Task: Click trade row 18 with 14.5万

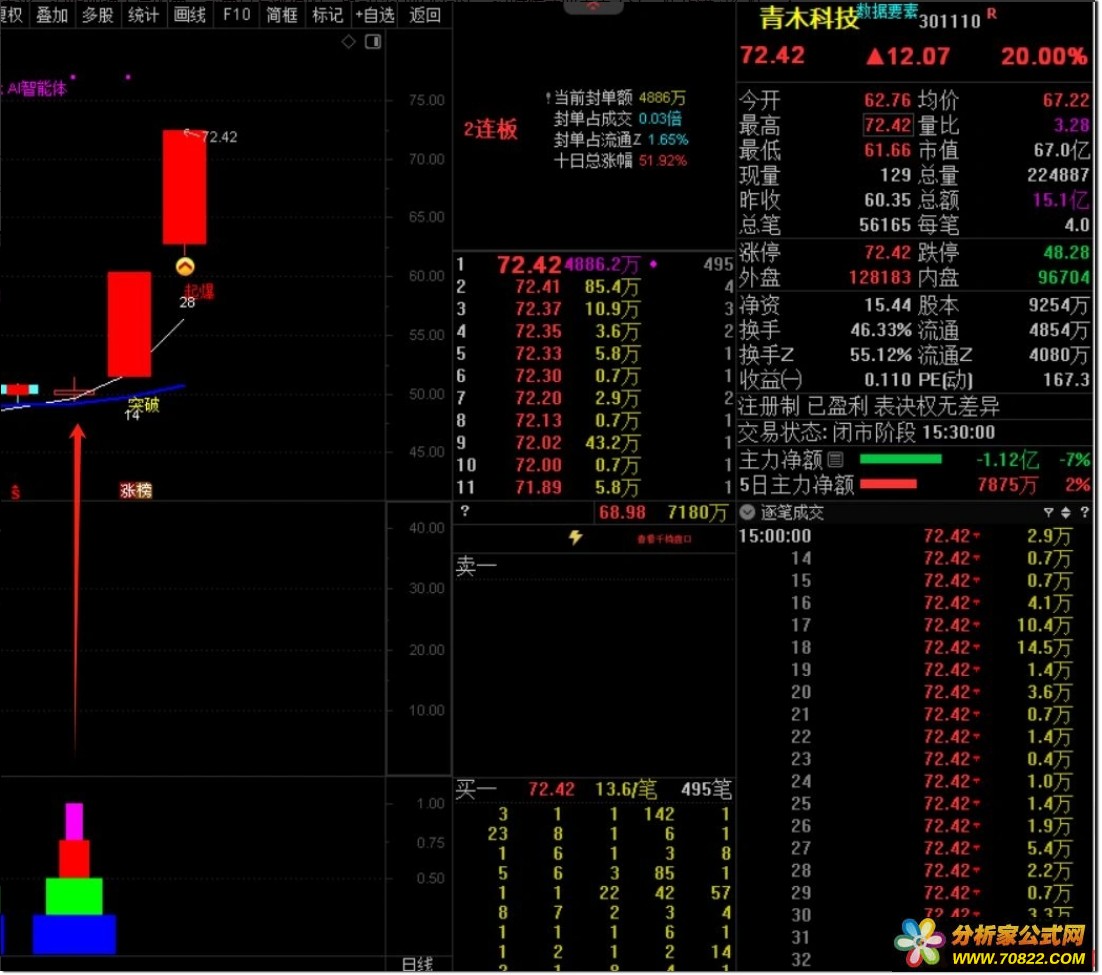Action: point(914,647)
